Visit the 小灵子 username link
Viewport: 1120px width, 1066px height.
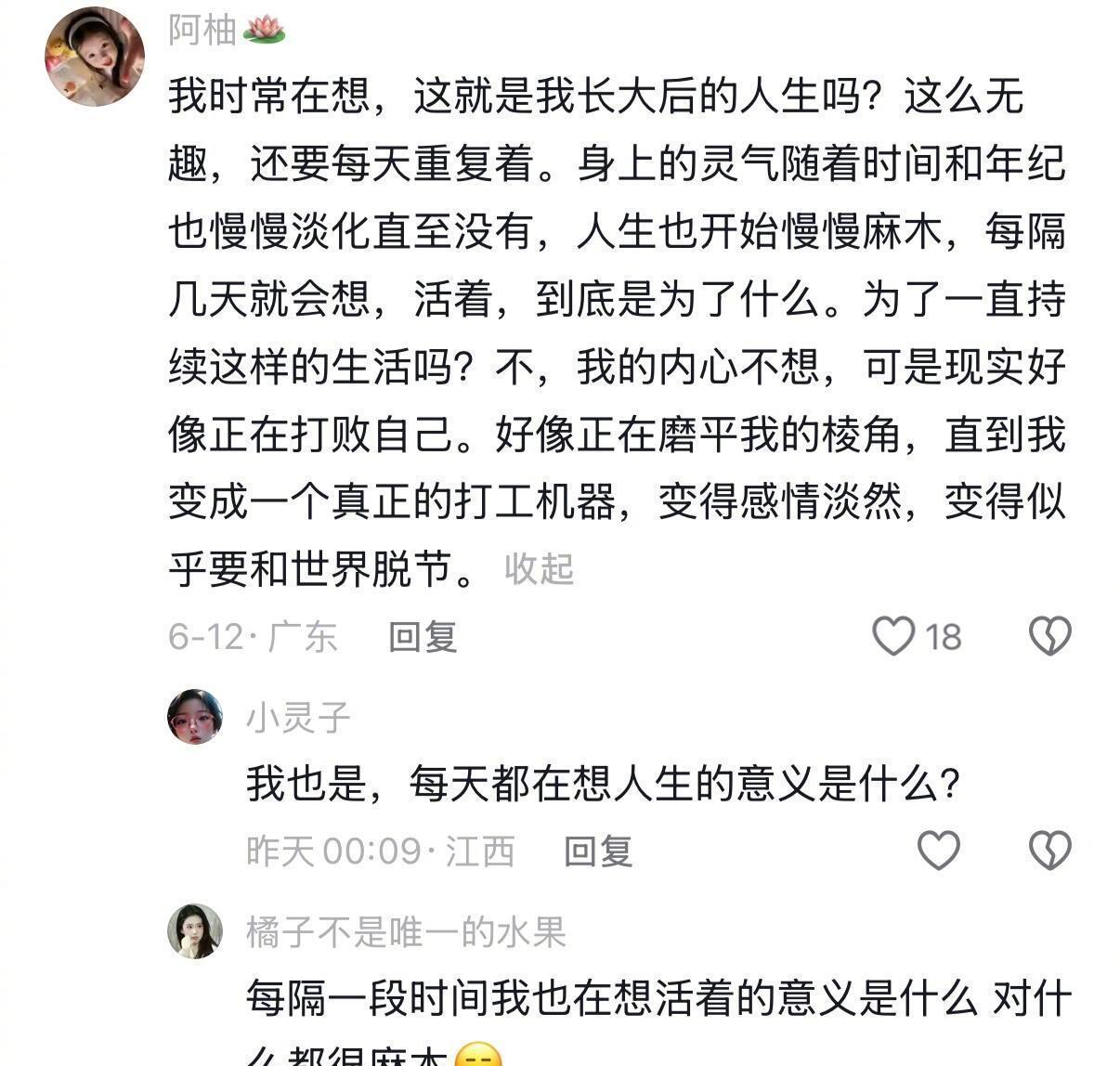pos(298,718)
